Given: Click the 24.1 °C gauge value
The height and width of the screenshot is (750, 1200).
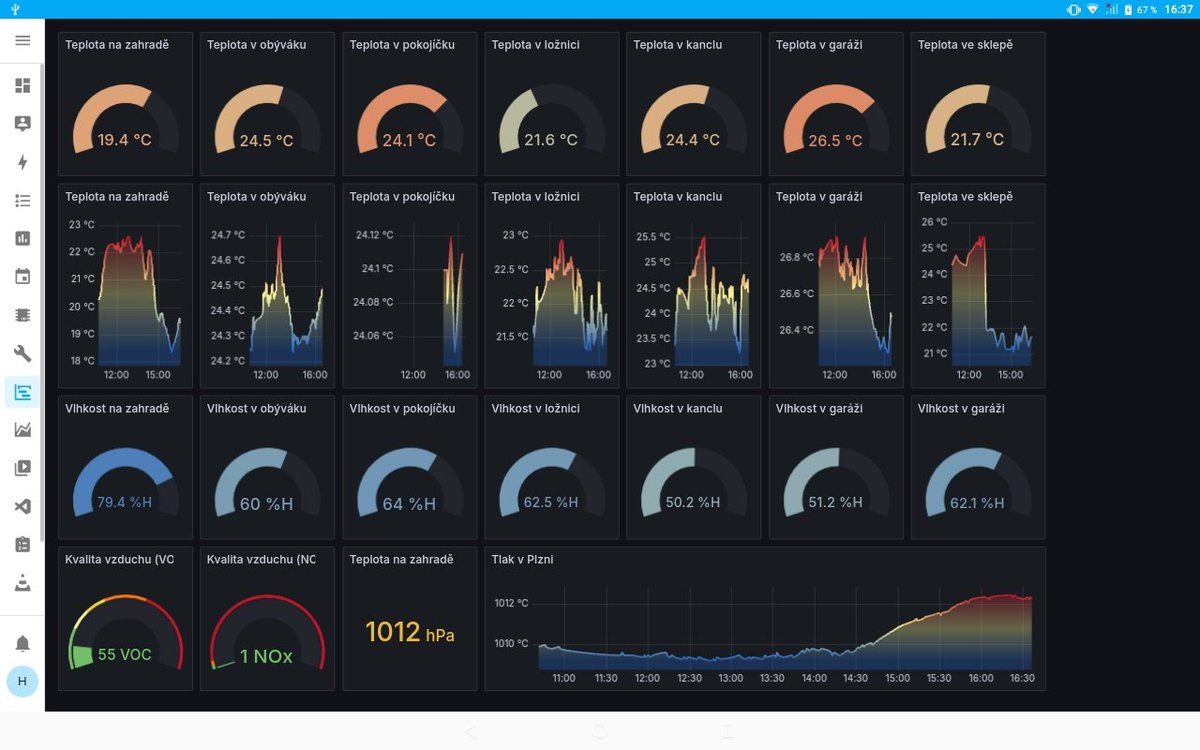Looking at the screenshot, I should click(x=409, y=141).
